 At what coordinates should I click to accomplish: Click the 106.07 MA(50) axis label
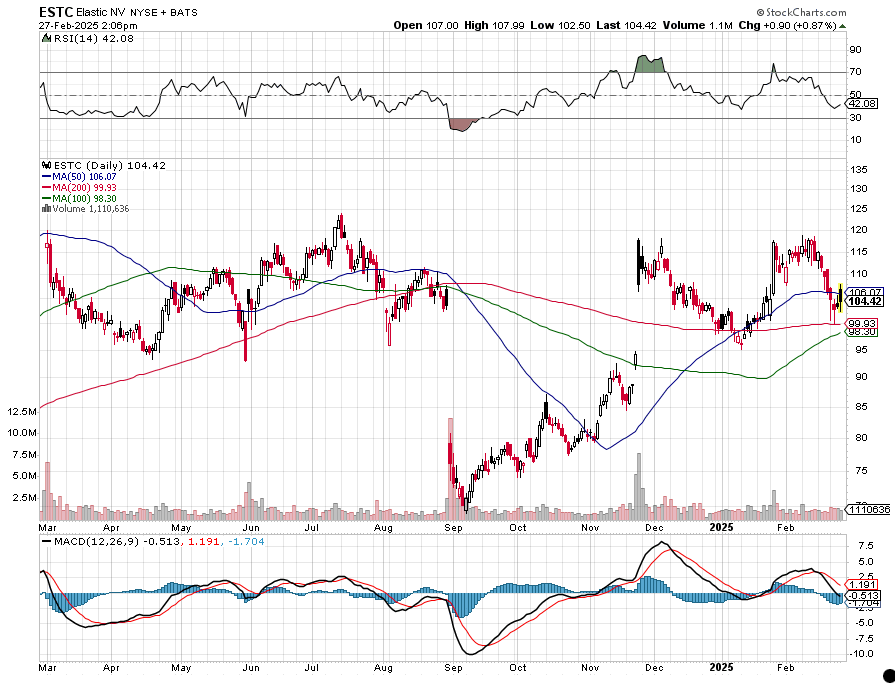pos(862,291)
